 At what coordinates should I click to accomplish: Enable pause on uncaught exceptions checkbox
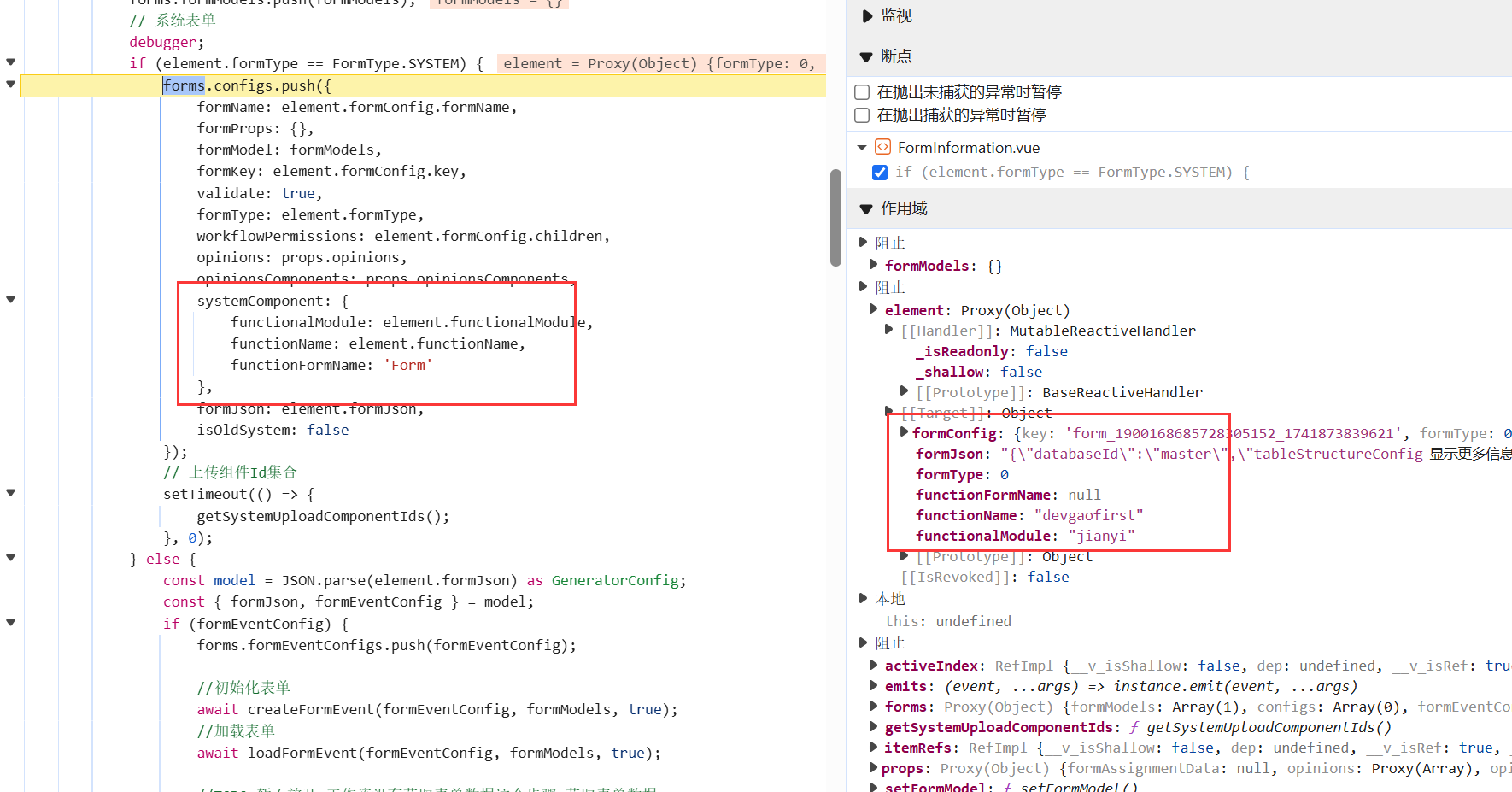[x=862, y=92]
